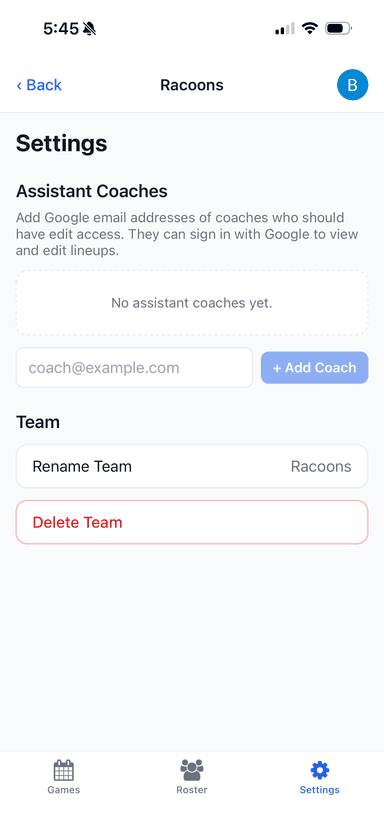Screen dimensions: 384x832
Task: Select the Settings gear icon
Action: pos(320,770)
